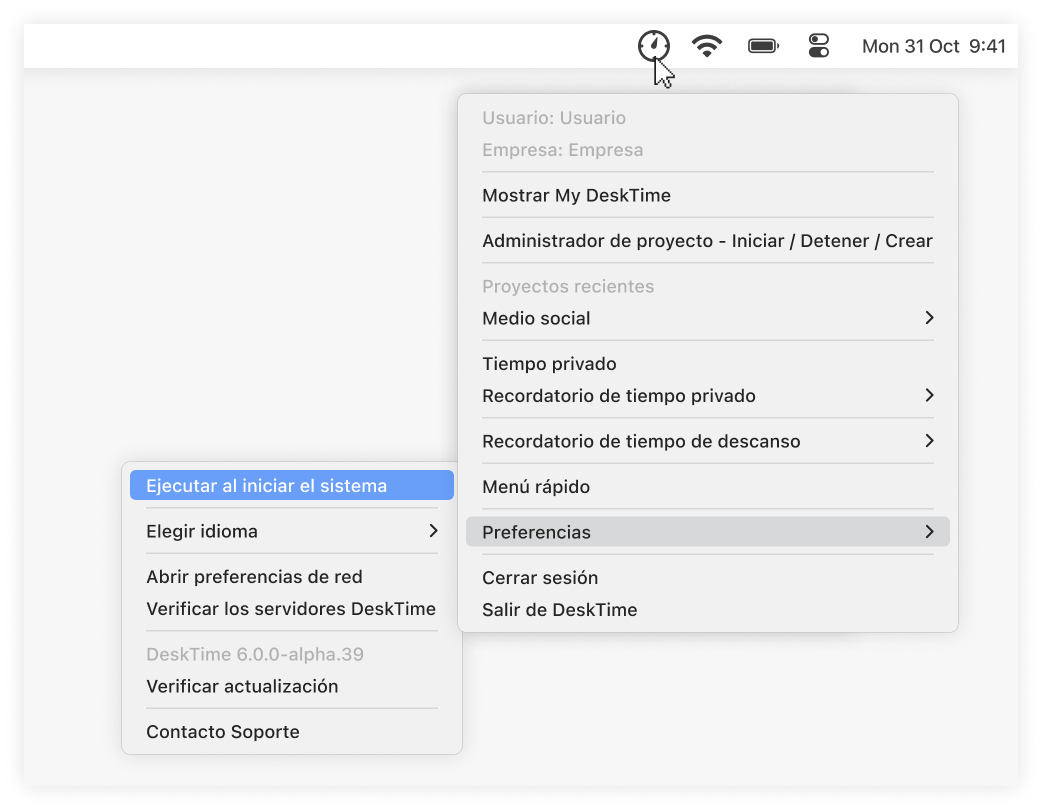Click the DeskTime clock icon in menu bar

click(654, 46)
